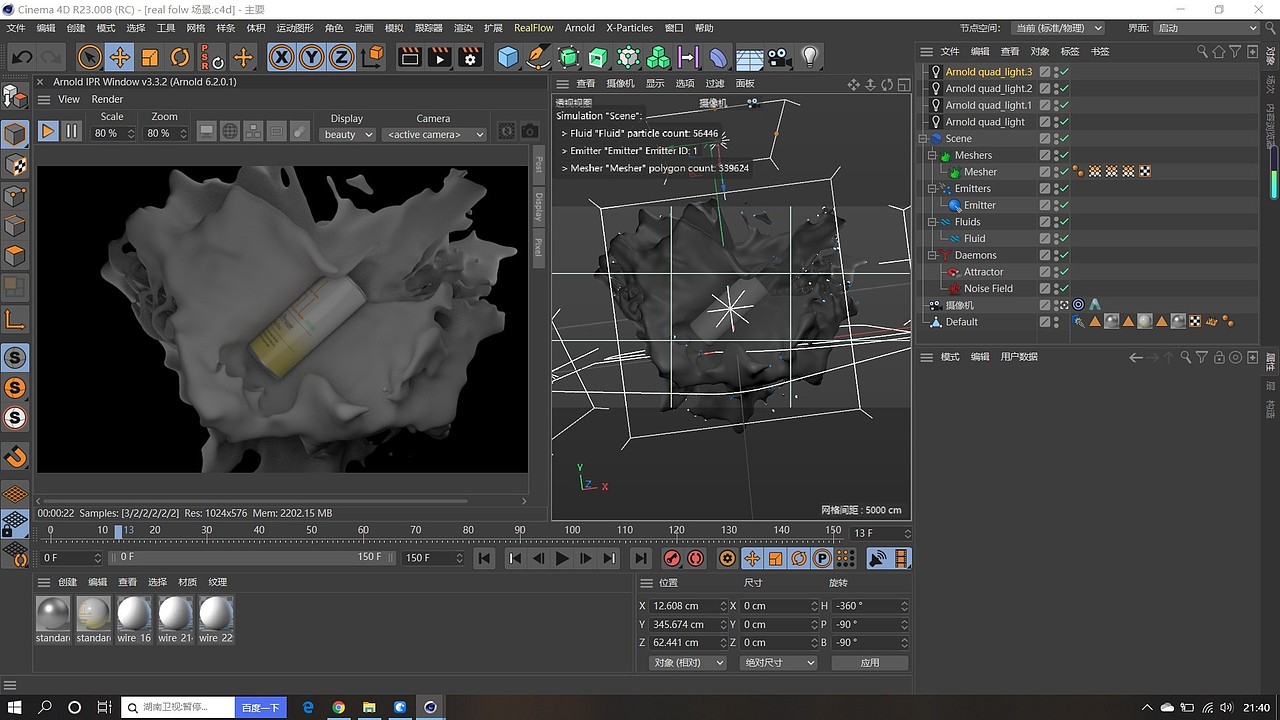Screen dimensions: 1280x720
Task: Click the Undo arrow
Action: 21,57
